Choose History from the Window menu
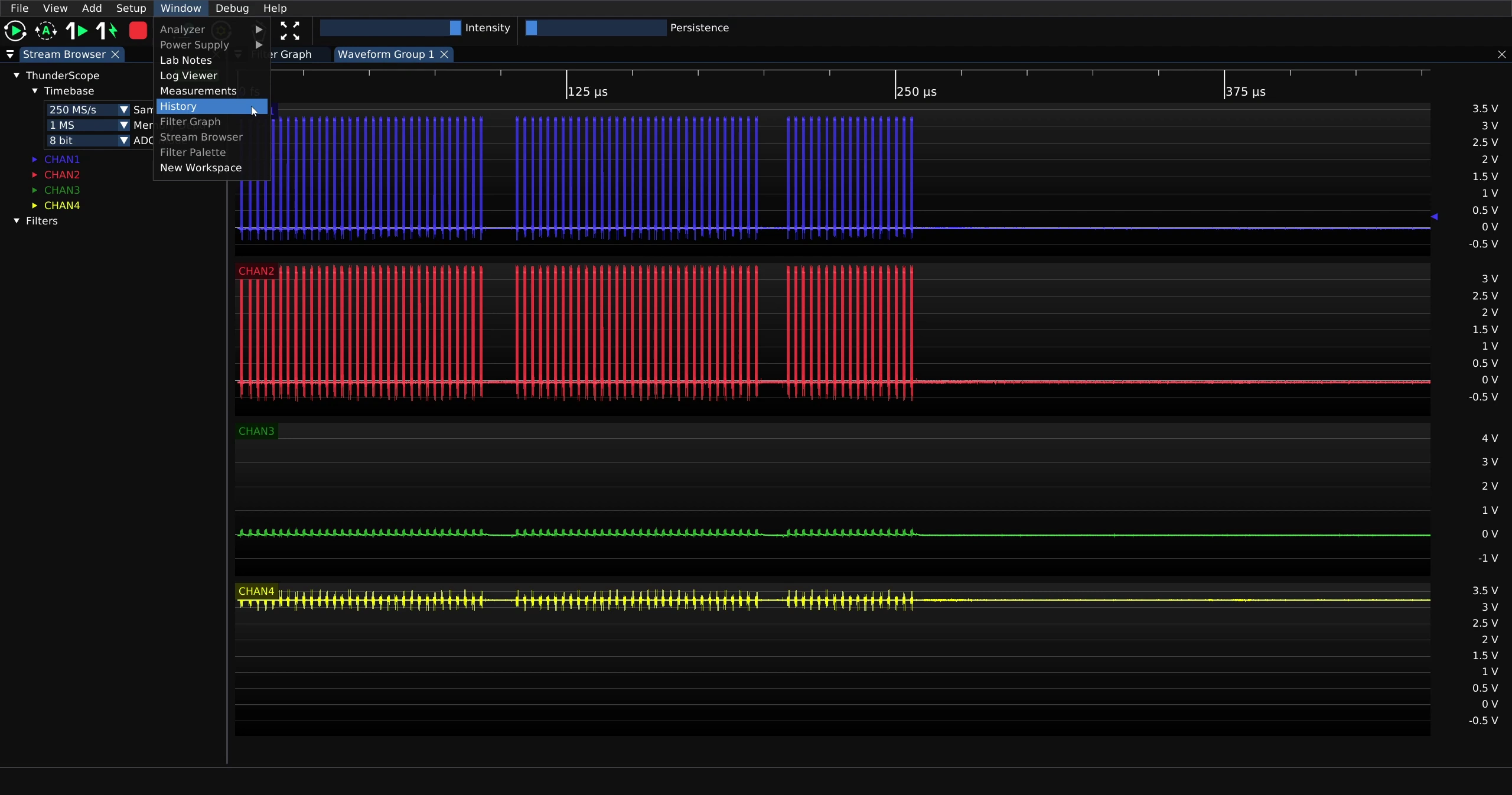Viewport: 1512px width, 795px height. coord(212,106)
